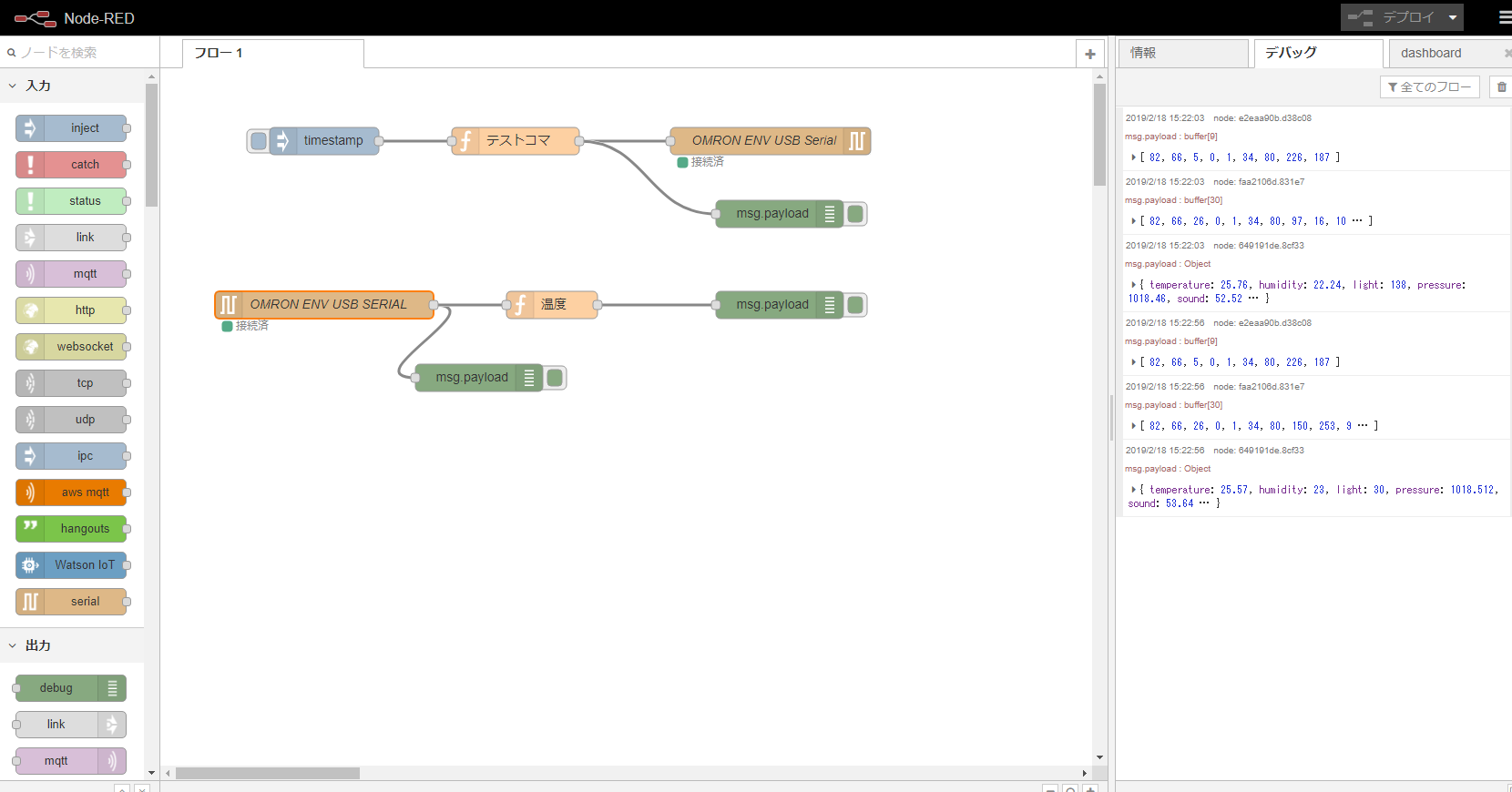Collapse the 出力 palette category
The height and width of the screenshot is (792, 1512).
(x=13, y=645)
